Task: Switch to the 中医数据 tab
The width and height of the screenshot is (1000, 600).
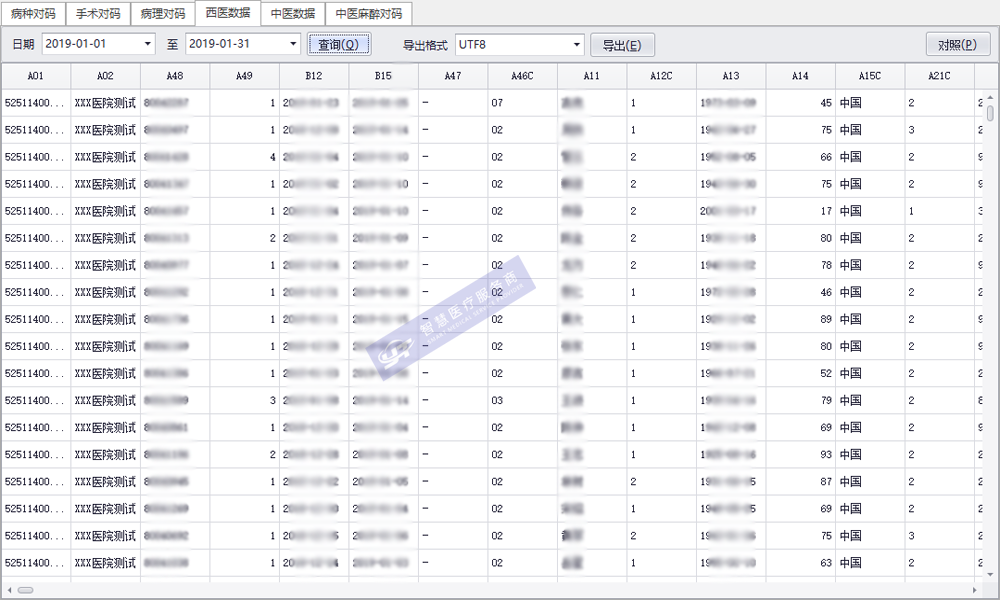Action: point(292,14)
